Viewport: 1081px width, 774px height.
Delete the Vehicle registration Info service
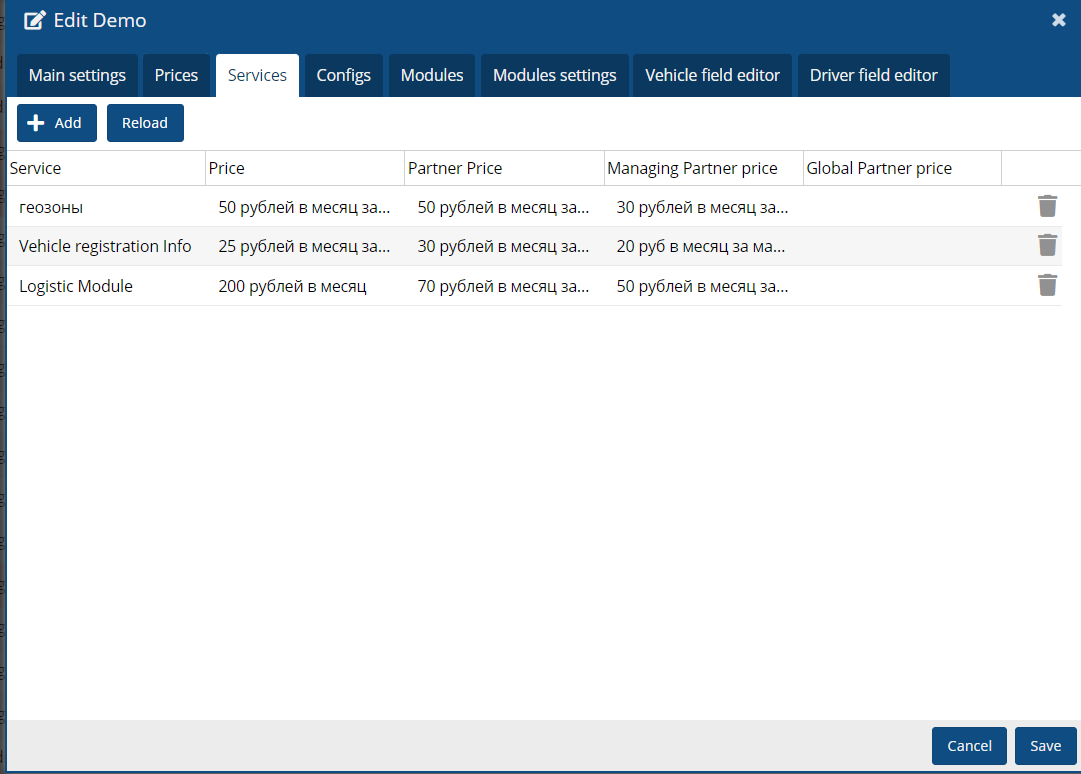pyautogui.click(x=1047, y=246)
